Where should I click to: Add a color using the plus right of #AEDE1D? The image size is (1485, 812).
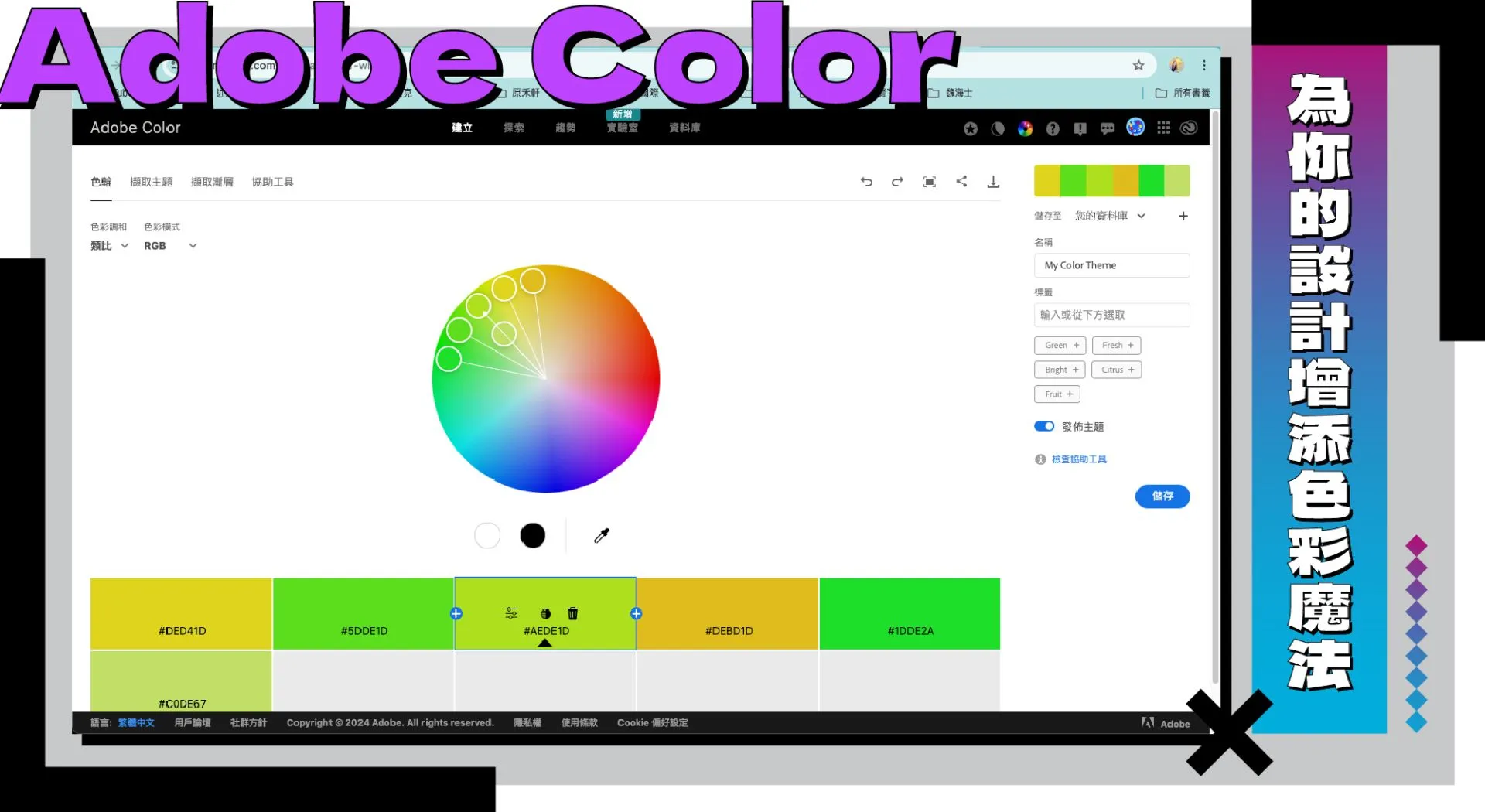(636, 613)
